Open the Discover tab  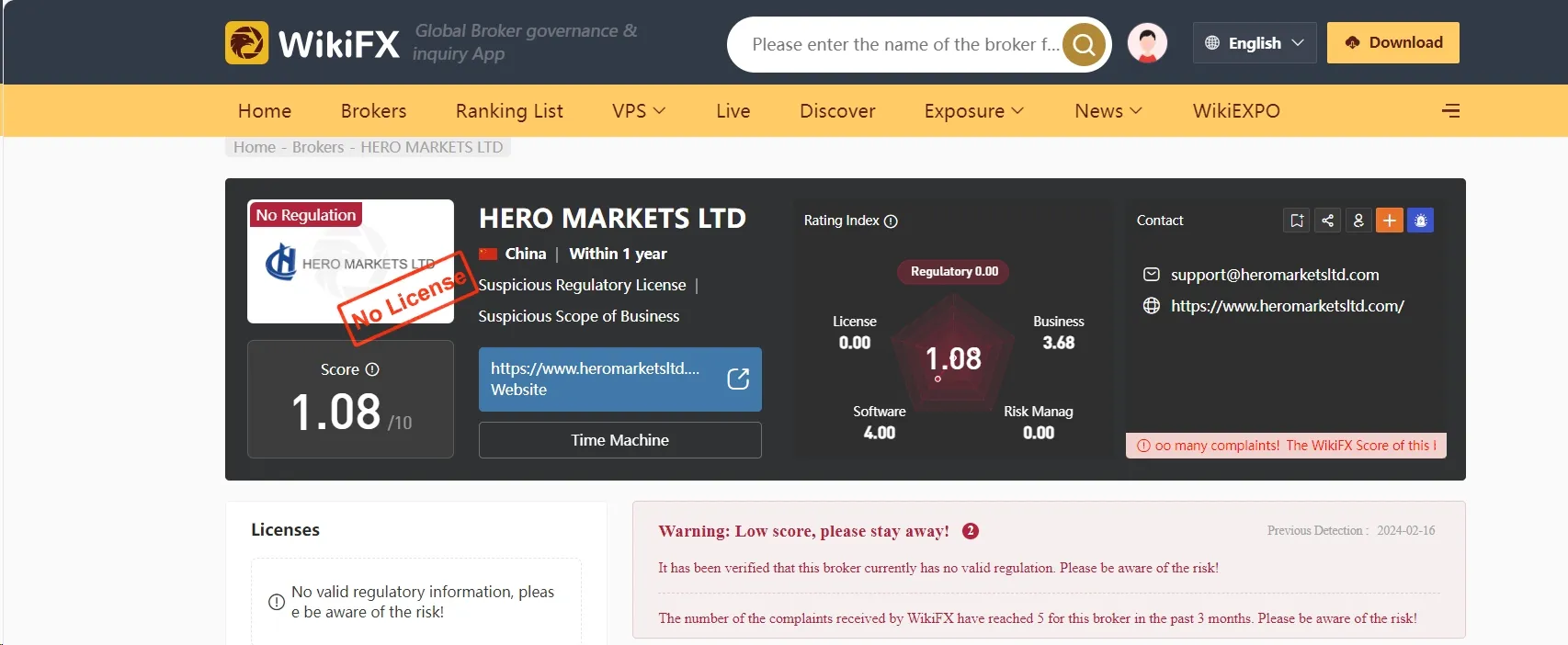(837, 111)
